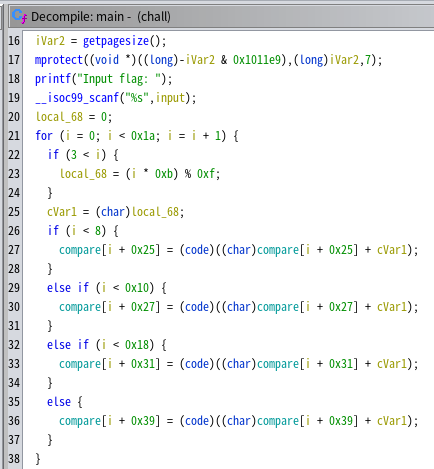Select (code) cast on line 27
Image resolution: width=434 pixels, height=469 pixels.
click(x=197, y=250)
